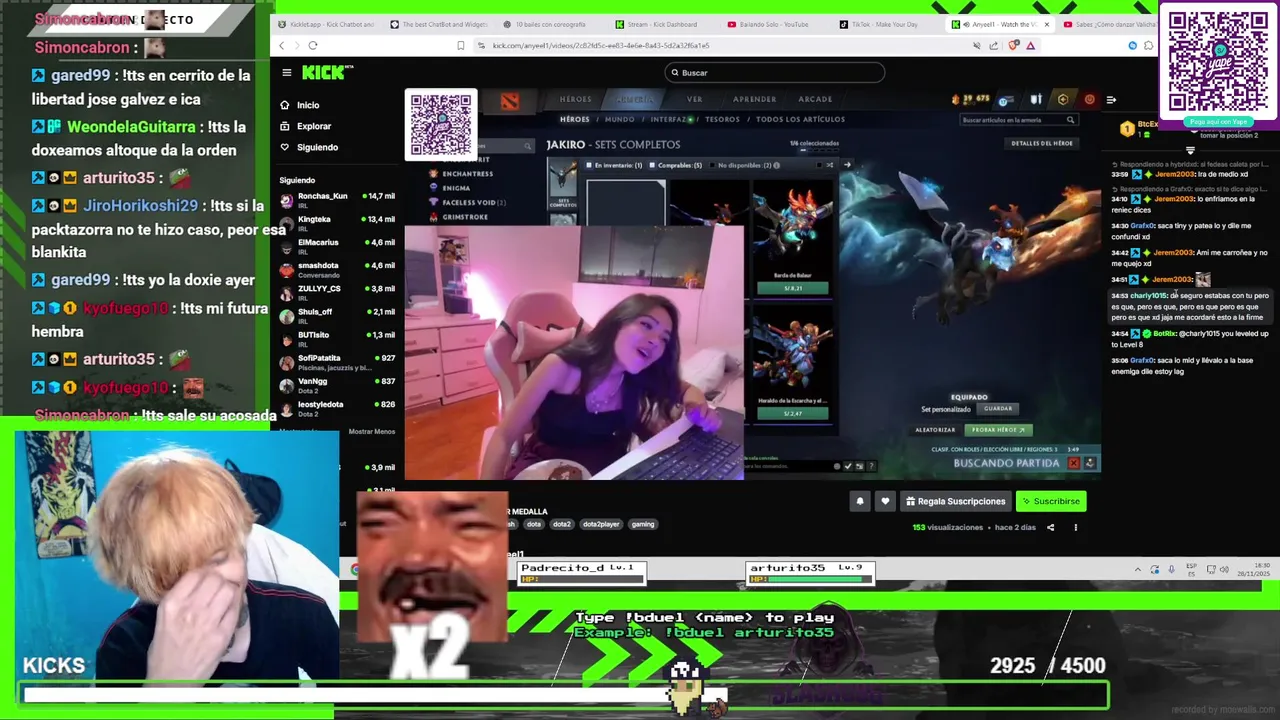
Task: Click the gaming tag
Action: pos(643,524)
